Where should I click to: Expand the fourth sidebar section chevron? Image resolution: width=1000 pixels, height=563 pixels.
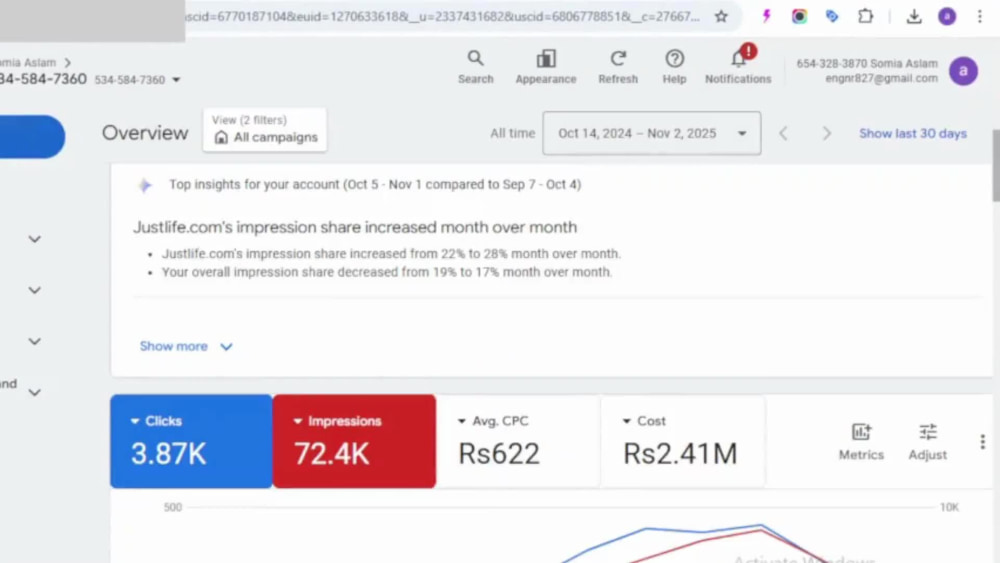click(x=34, y=392)
